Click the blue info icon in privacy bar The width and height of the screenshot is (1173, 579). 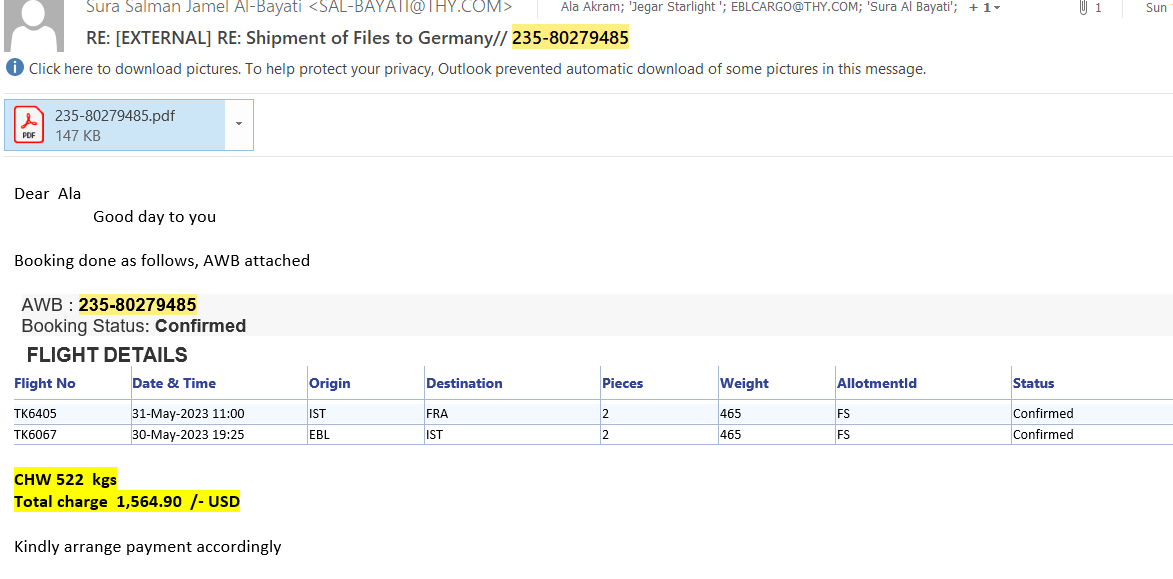[x=14, y=68]
